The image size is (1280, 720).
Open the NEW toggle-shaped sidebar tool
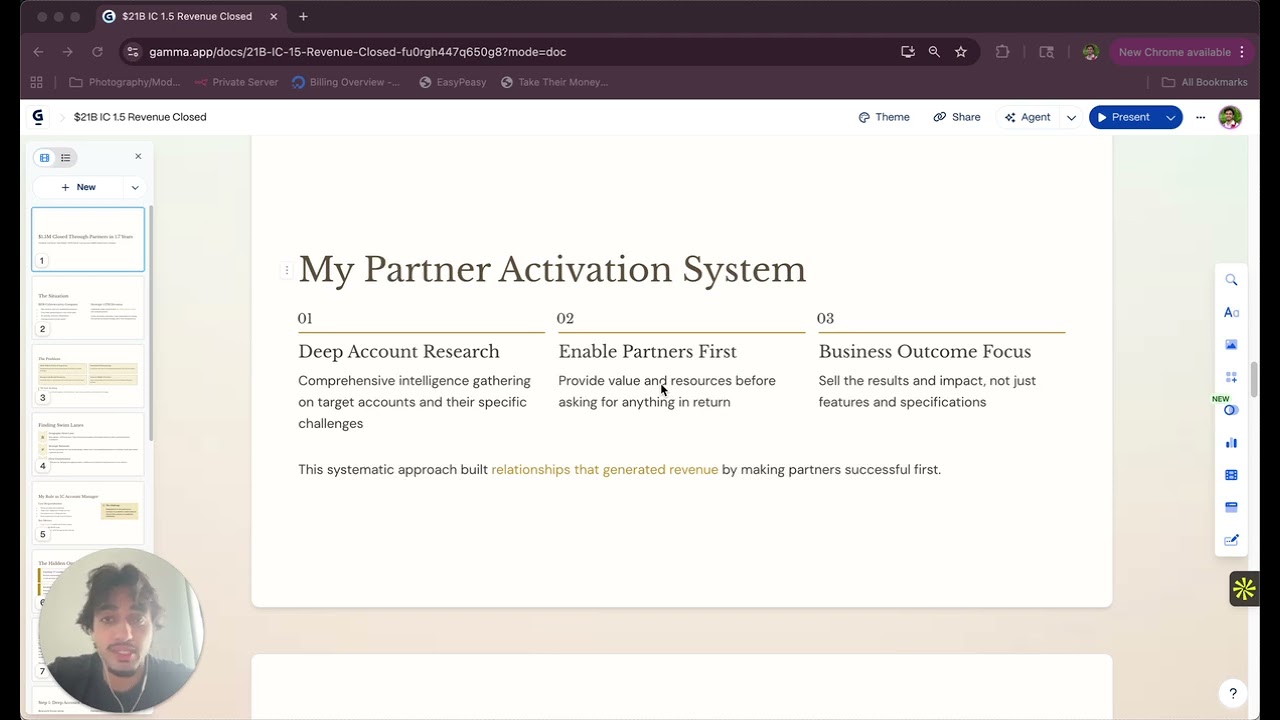[x=1231, y=410]
